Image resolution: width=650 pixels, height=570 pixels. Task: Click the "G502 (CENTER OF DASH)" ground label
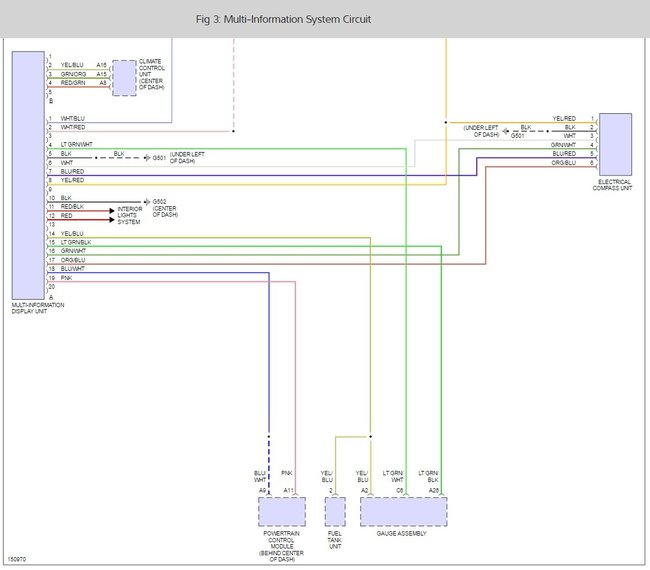click(x=165, y=208)
